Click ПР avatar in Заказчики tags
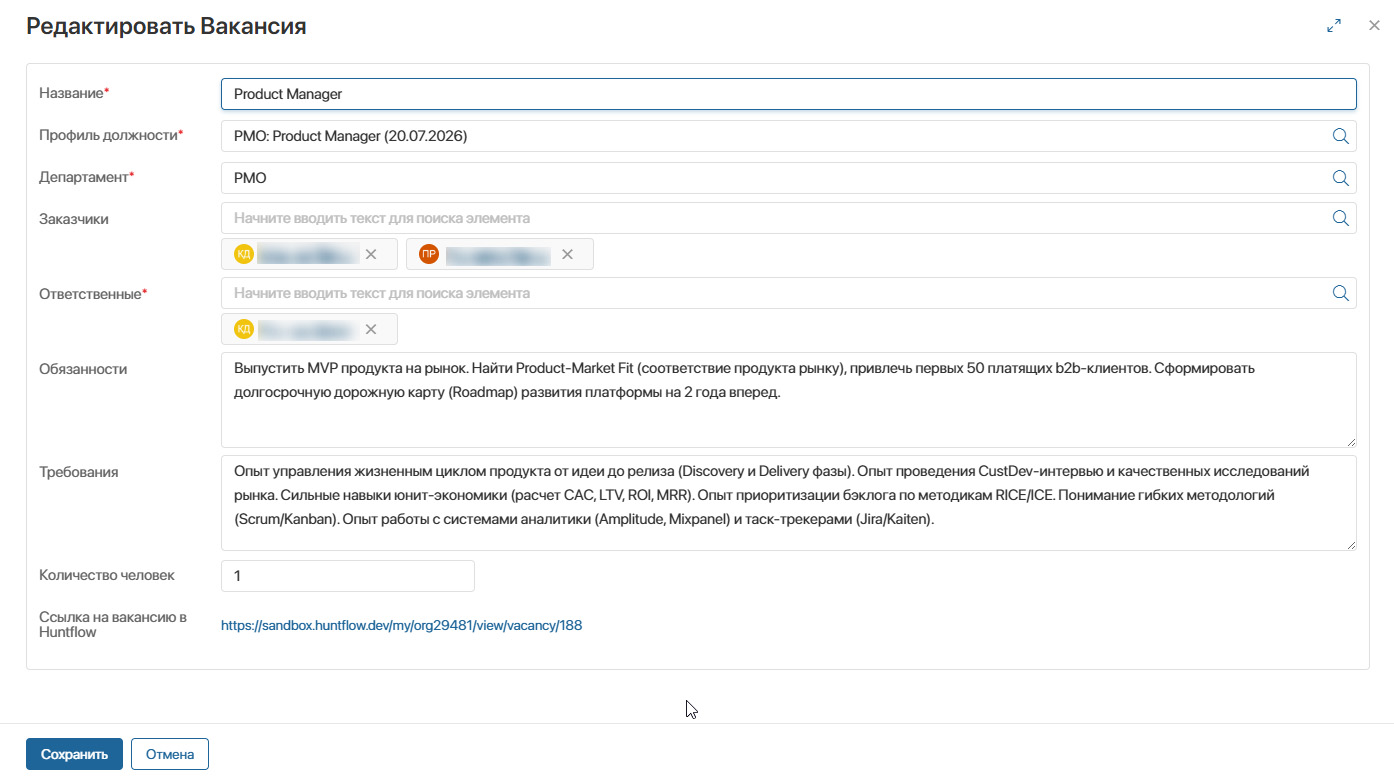Viewport: 1394px width, 784px height. (x=429, y=254)
